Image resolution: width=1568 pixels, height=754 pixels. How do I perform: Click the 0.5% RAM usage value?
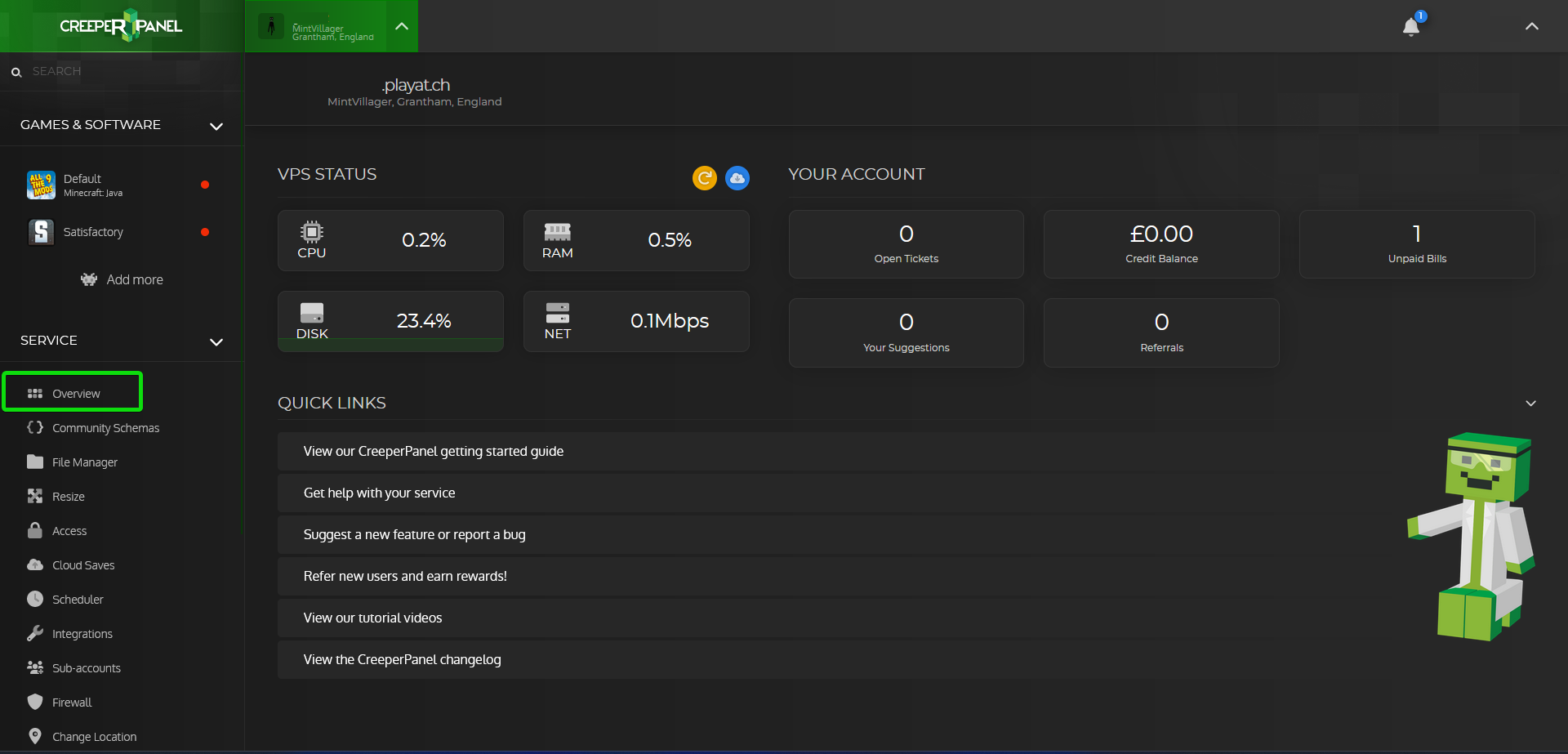[670, 240]
